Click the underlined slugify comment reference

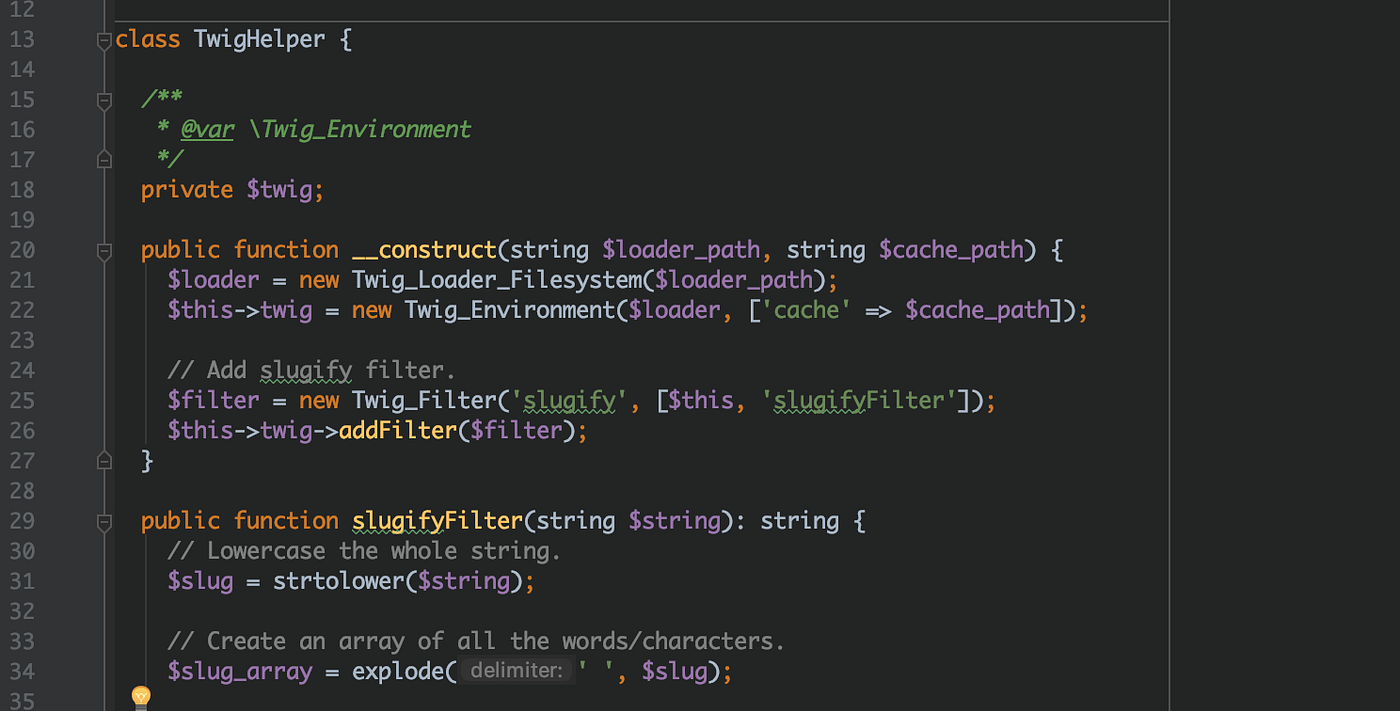tap(305, 369)
